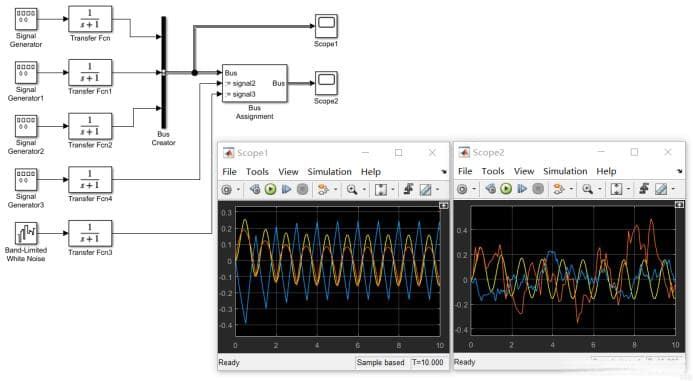This screenshot has height=381, width=693.
Task: Select the Transfer Fcn block at top
Action: [x=90, y=19]
